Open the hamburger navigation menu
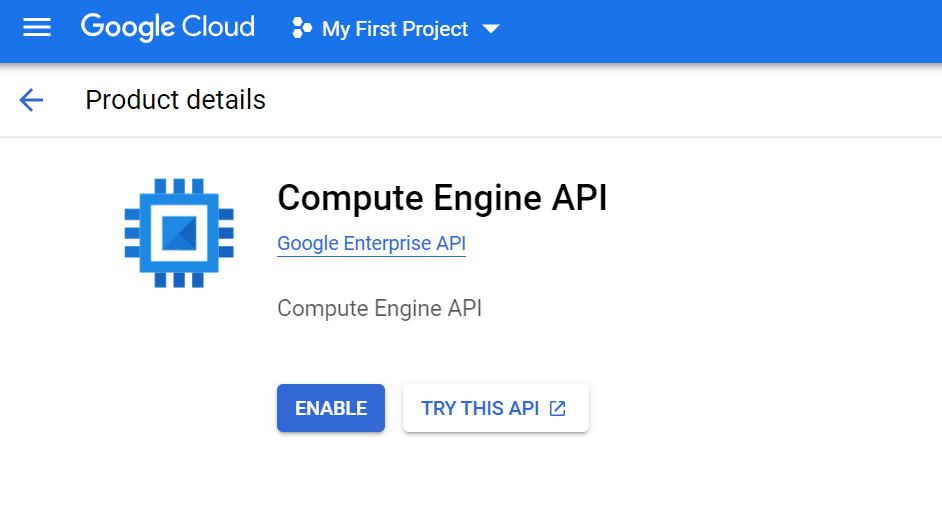This screenshot has width=942, height=512. coord(37,28)
